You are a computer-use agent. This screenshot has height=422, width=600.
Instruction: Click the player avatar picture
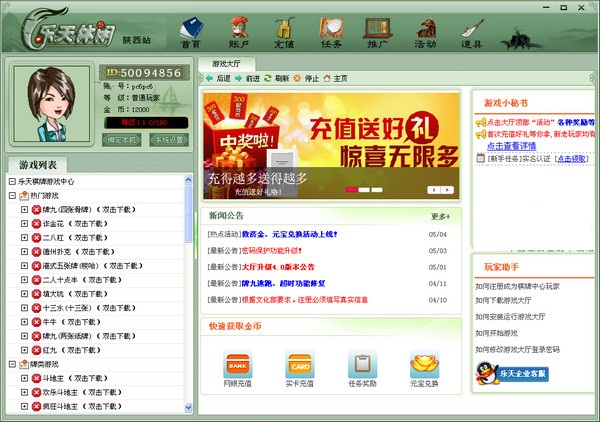tap(52, 104)
